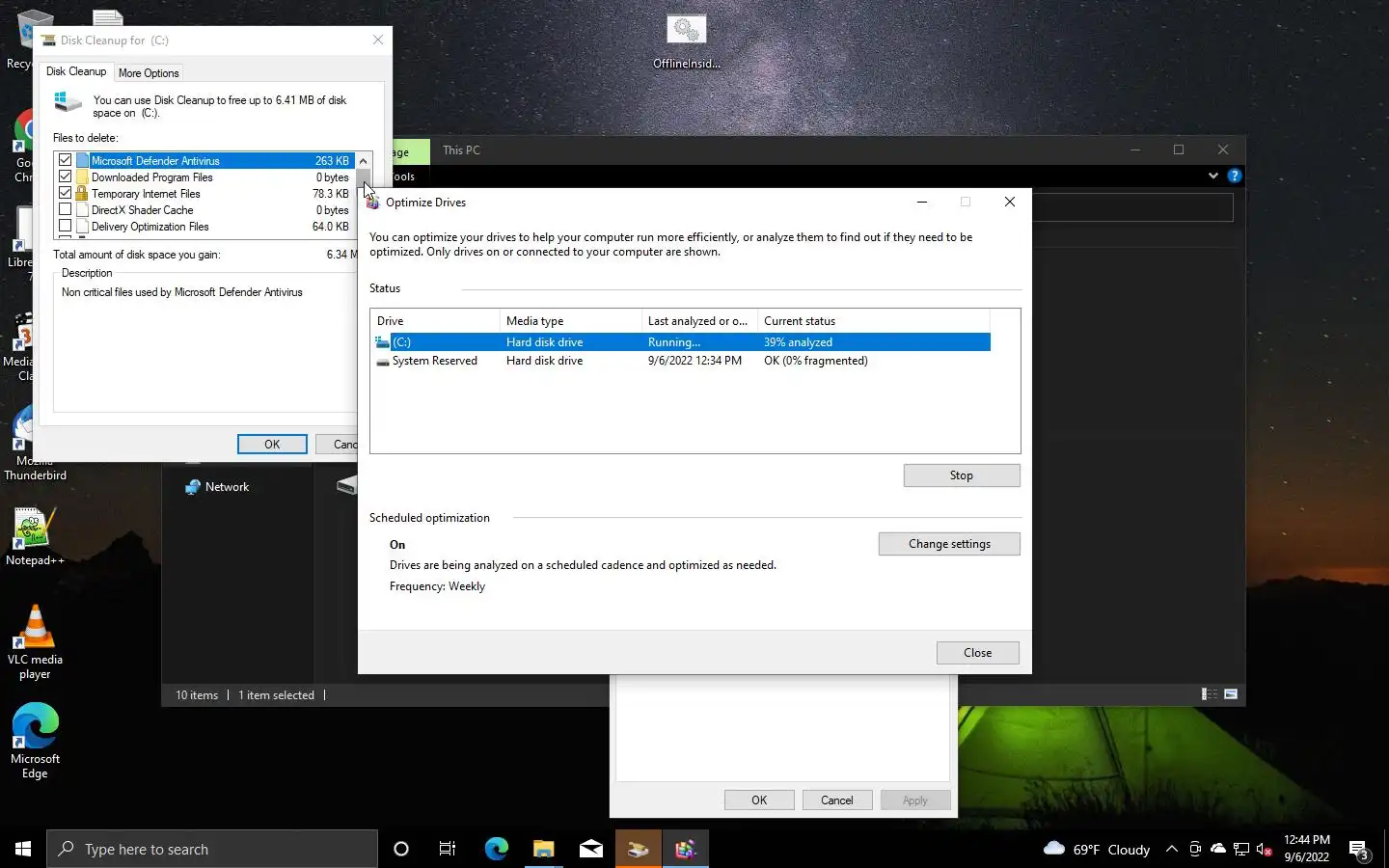
Task: Launch Edge from the taskbar
Action: pyautogui.click(x=496, y=849)
